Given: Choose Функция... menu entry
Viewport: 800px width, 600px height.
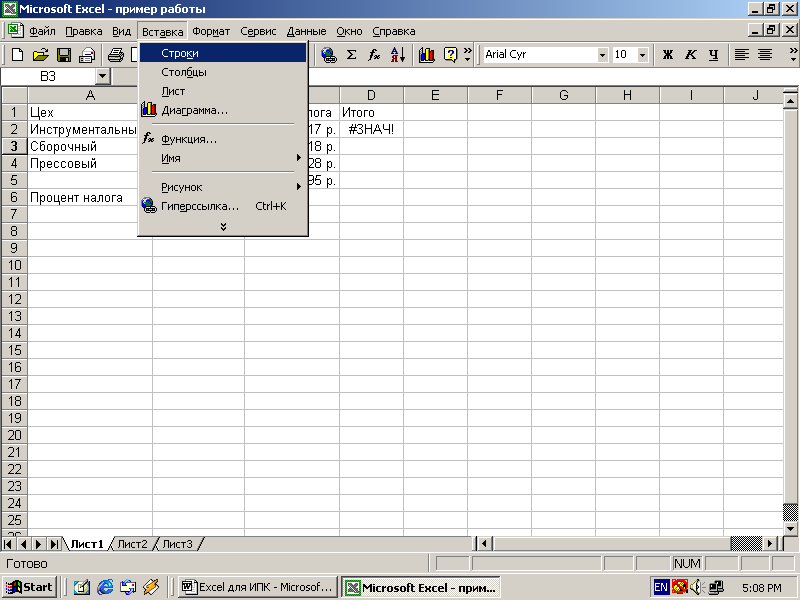Looking at the screenshot, I should point(223,139).
